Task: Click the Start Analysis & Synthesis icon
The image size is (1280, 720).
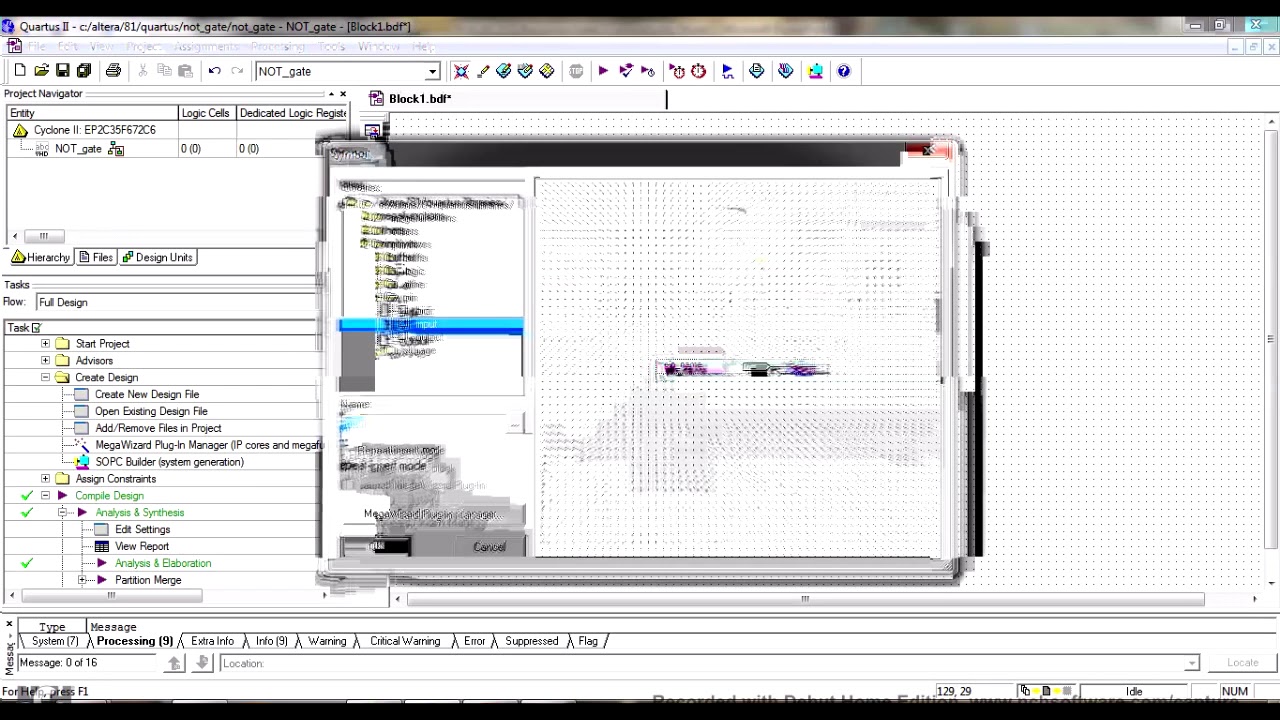Action: point(626,71)
